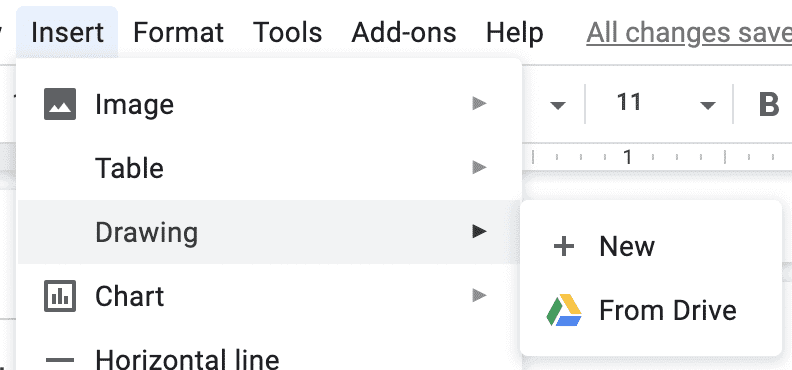792x370 pixels.
Task: Choose From Drive drawing option
Action: [651, 310]
